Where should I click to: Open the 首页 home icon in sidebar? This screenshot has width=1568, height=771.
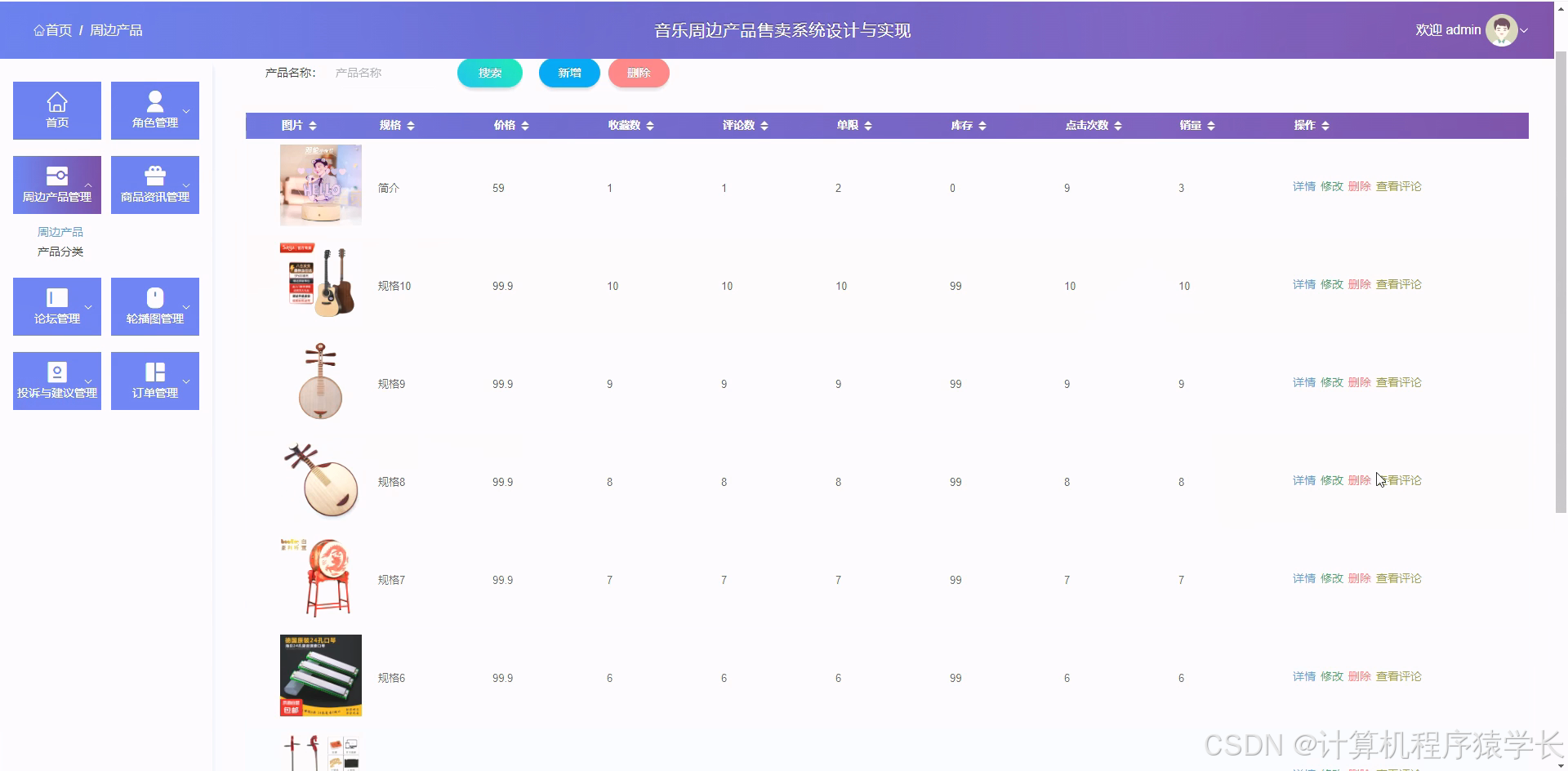point(56,101)
